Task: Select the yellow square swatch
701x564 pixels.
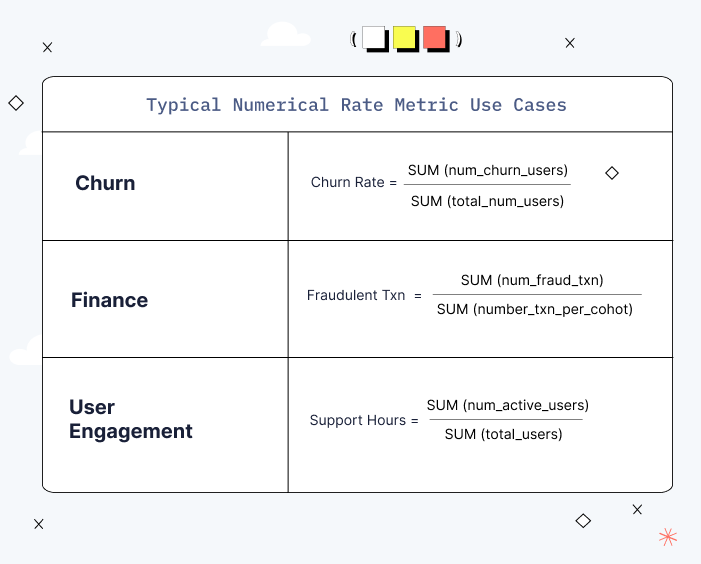Action: point(404,39)
